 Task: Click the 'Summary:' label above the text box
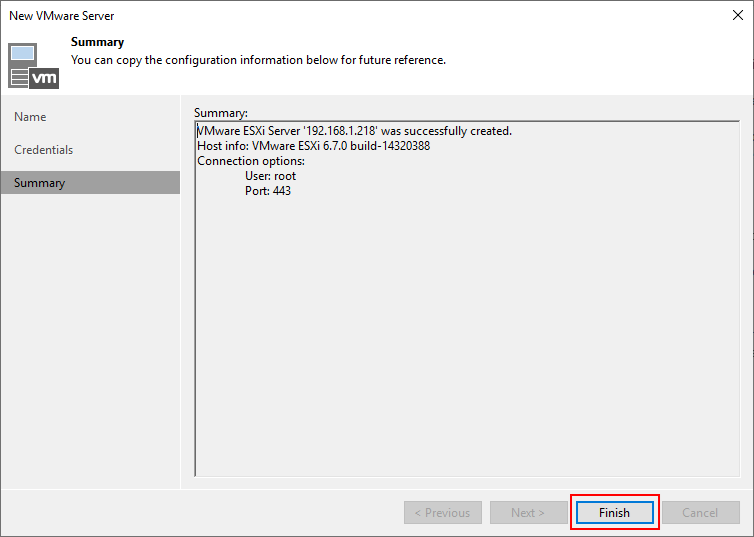(221, 113)
